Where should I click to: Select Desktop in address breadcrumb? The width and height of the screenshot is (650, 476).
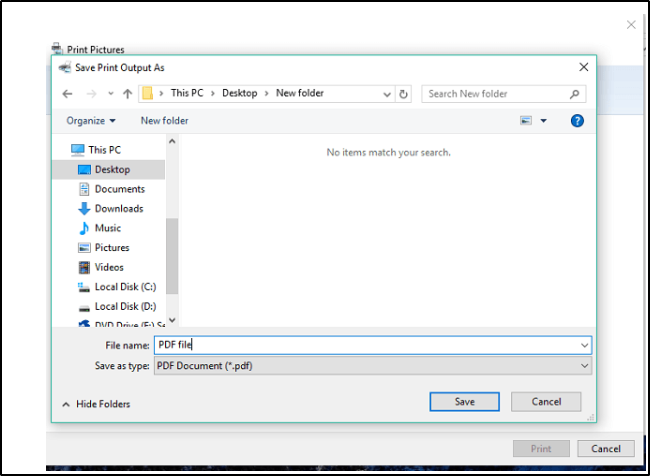[240, 93]
